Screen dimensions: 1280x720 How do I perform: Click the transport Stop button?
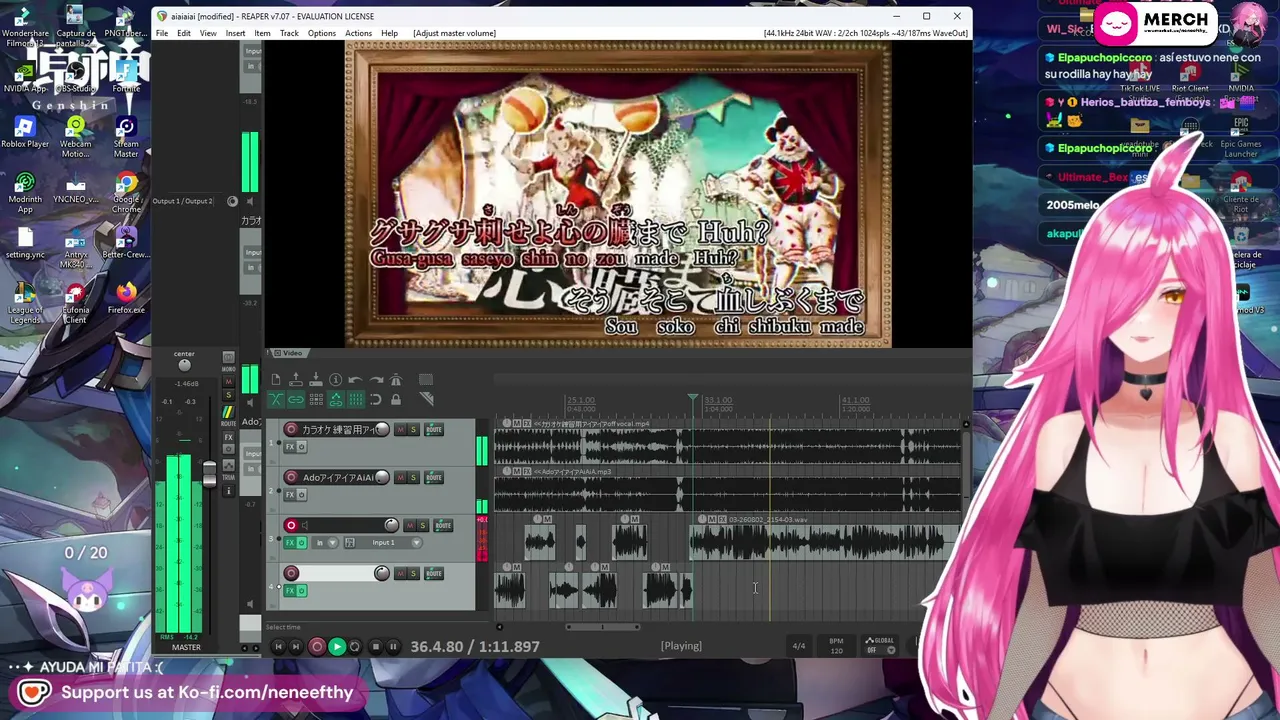click(x=375, y=647)
